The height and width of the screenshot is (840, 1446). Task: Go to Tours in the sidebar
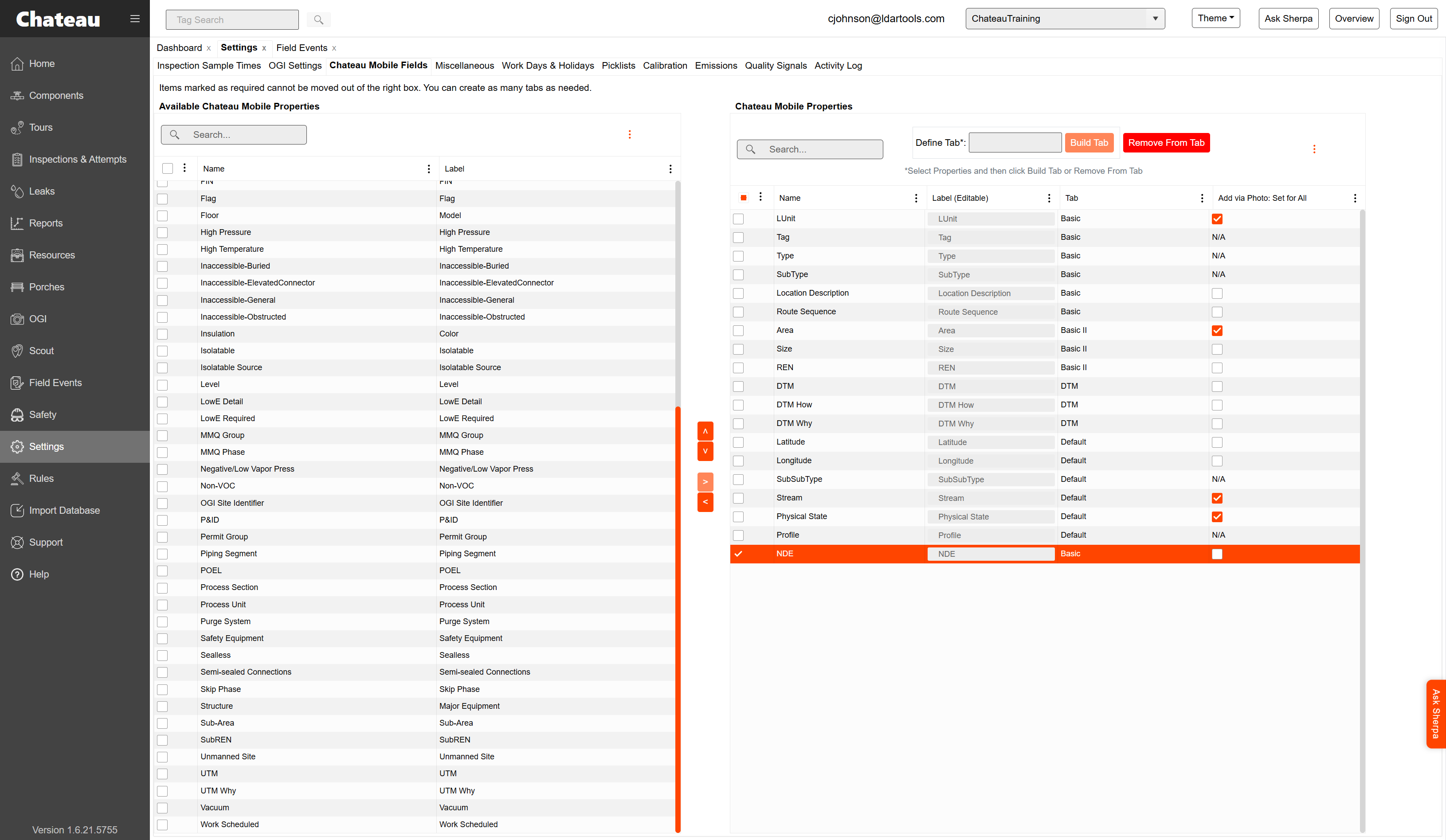pos(74,127)
